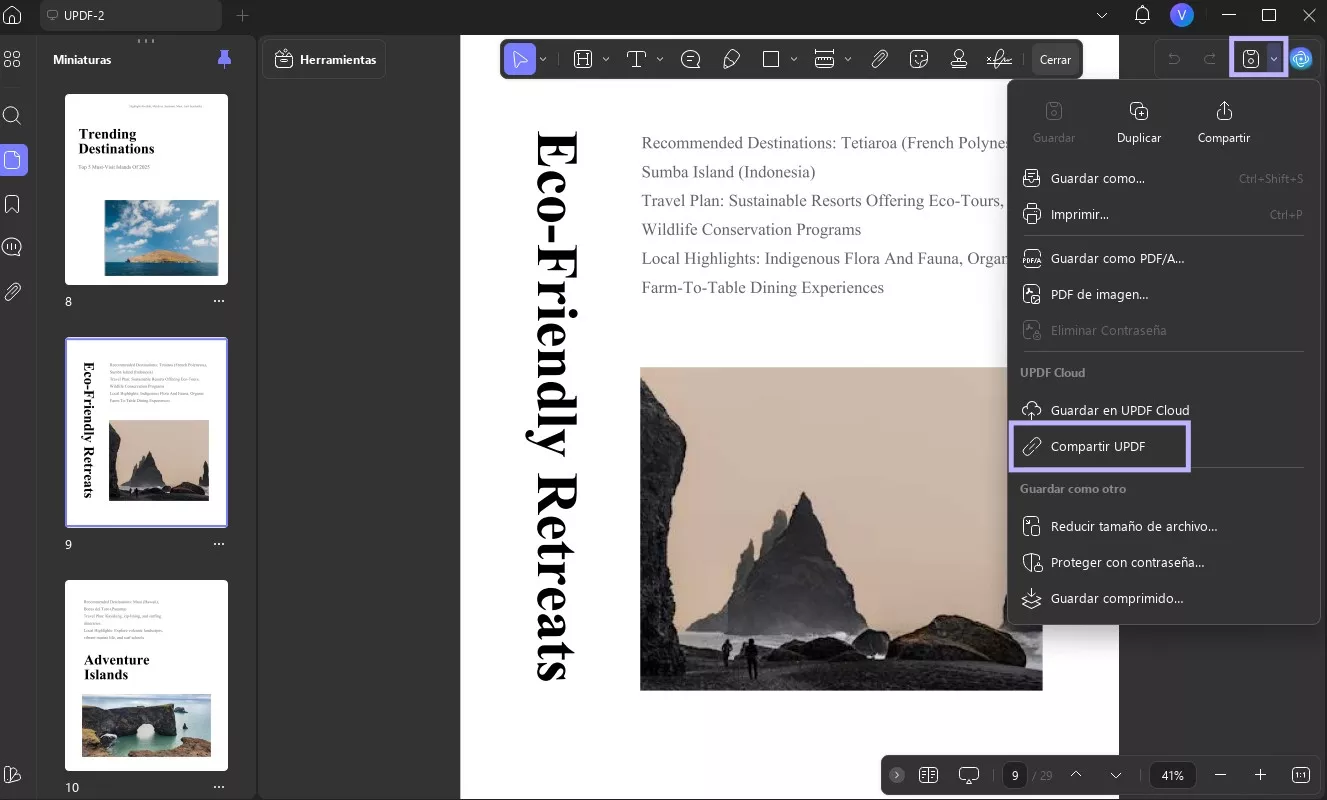Open the tab list dropdown in title bar
Viewport: 1327px width, 800px height.
pos(1102,15)
